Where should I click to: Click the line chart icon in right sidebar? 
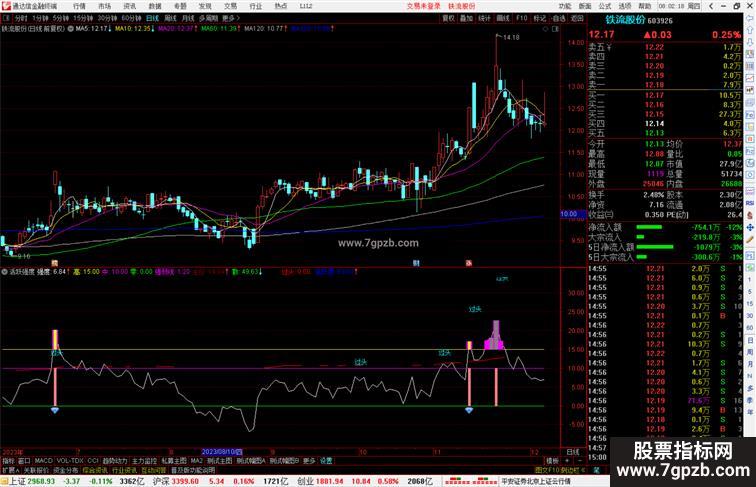(x=750, y=79)
